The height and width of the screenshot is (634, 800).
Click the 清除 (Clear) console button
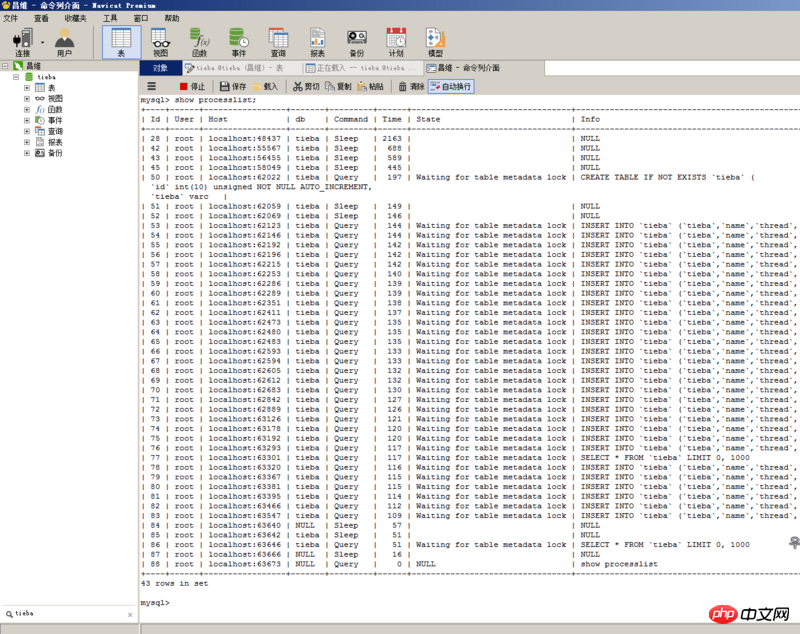411,87
